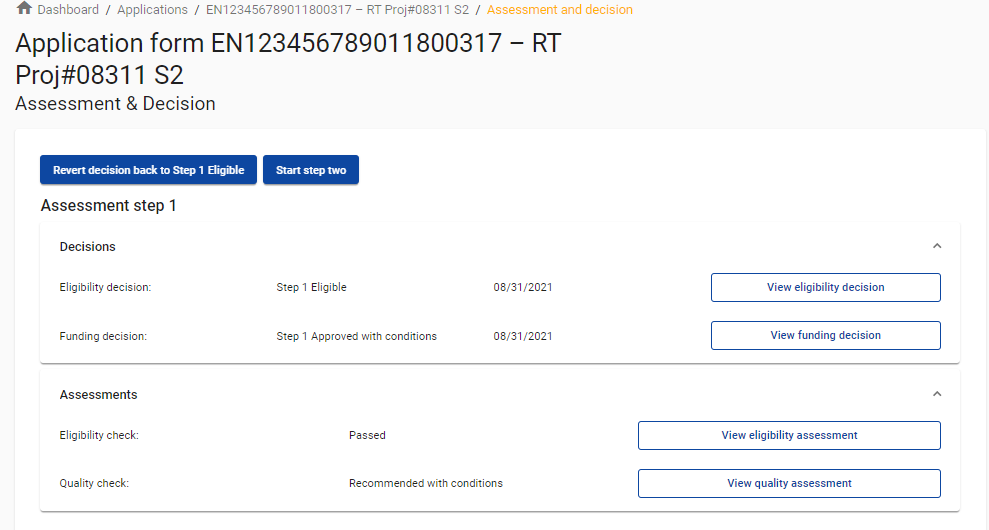This screenshot has width=989, height=530.
Task: Click the View quality assessment button
Action: coord(789,483)
